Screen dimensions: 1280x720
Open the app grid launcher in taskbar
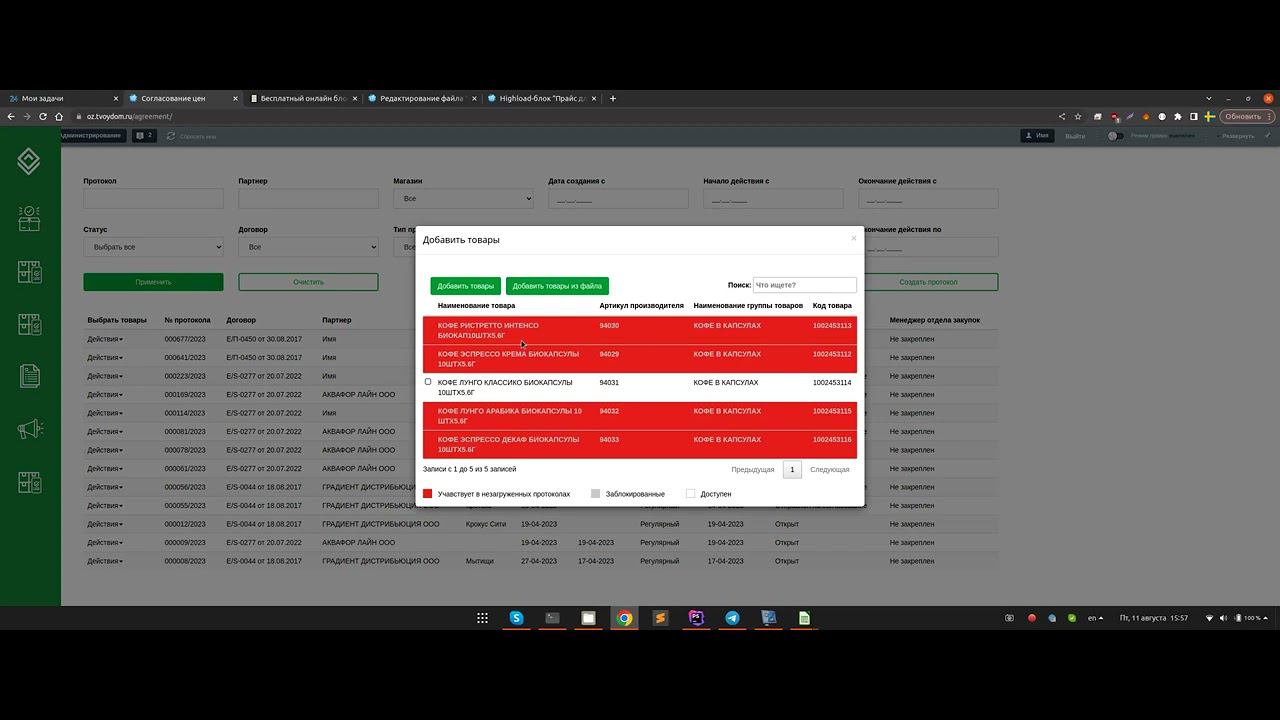[x=482, y=618]
